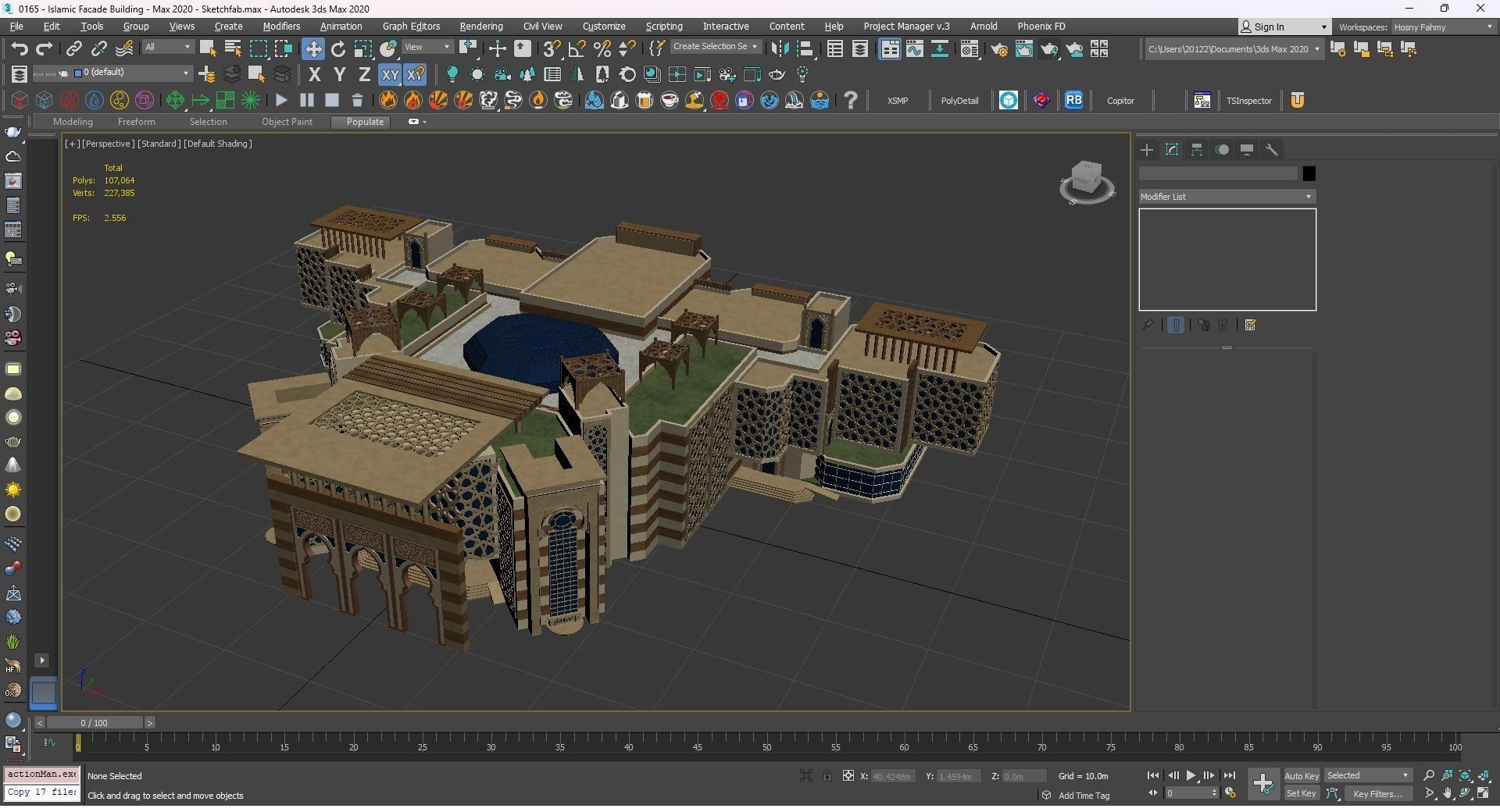The image size is (1500, 812).
Task: Click Configure Modifier Sets icon
Action: [1251, 325]
